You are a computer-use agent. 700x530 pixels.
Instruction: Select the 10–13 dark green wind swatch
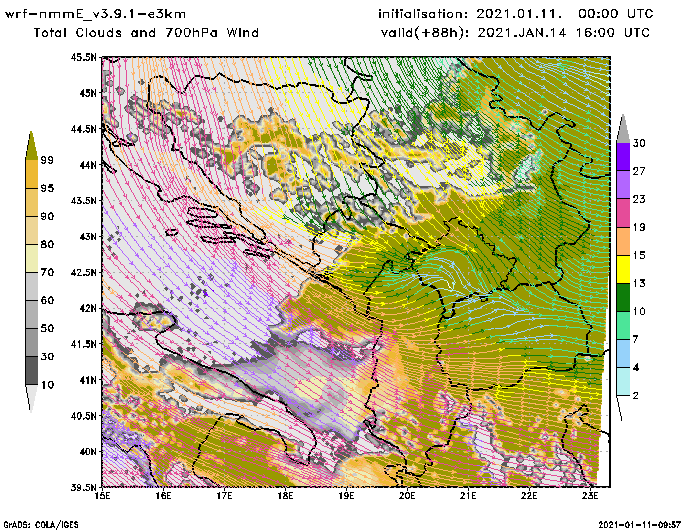pyautogui.click(x=623, y=297)
